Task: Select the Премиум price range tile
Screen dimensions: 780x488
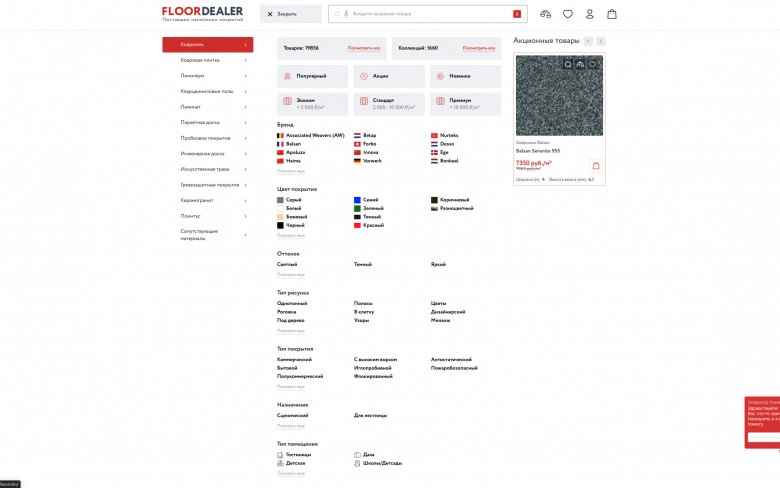Action: point(466,104)
